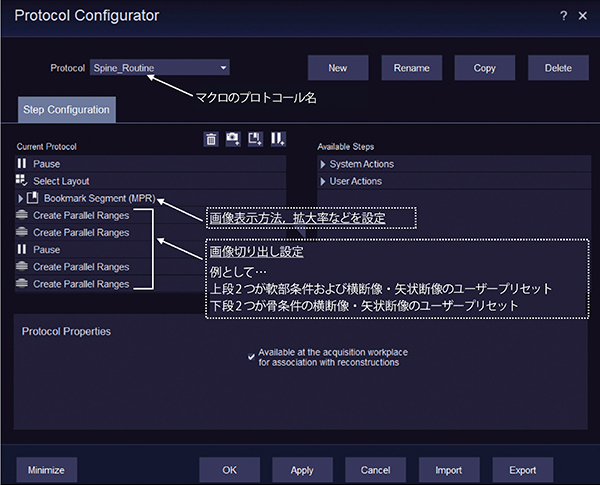
Task: Click the trash delete step icon
Action: click(211, 140)
